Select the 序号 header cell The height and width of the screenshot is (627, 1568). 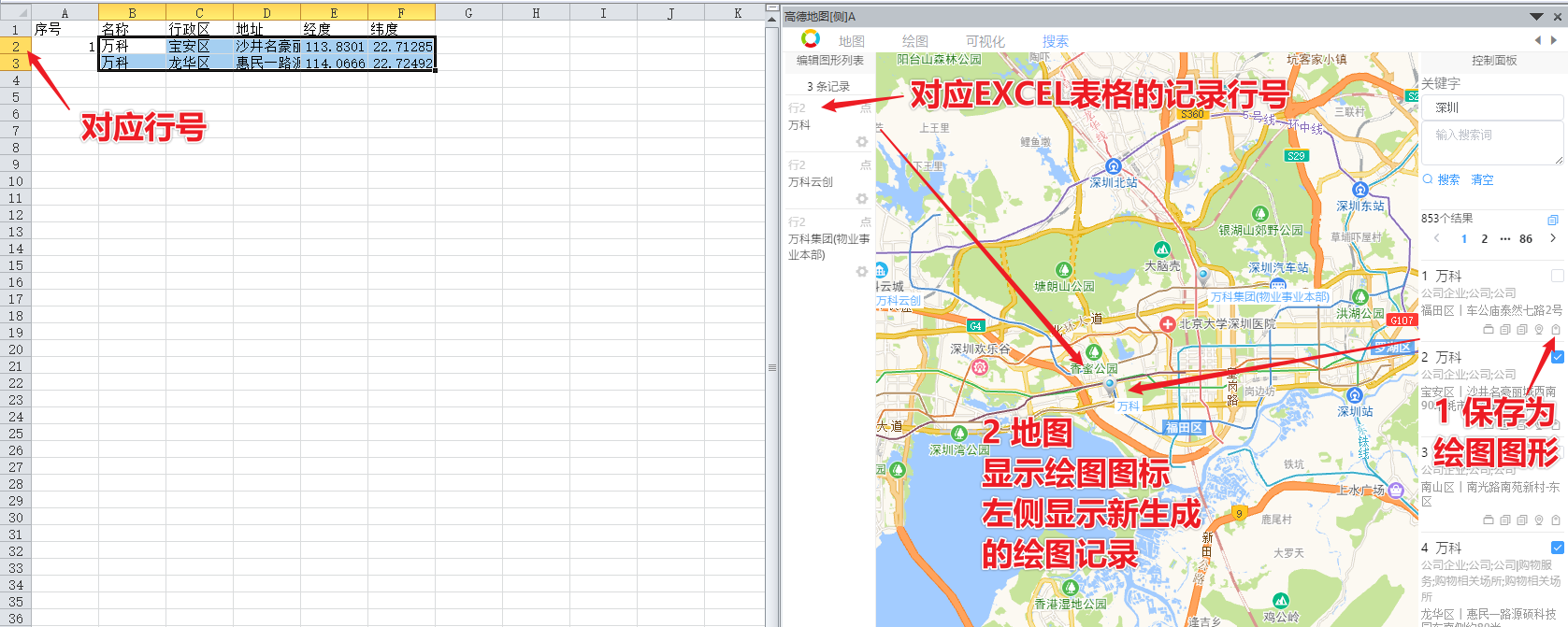click(x=65, y=29)
